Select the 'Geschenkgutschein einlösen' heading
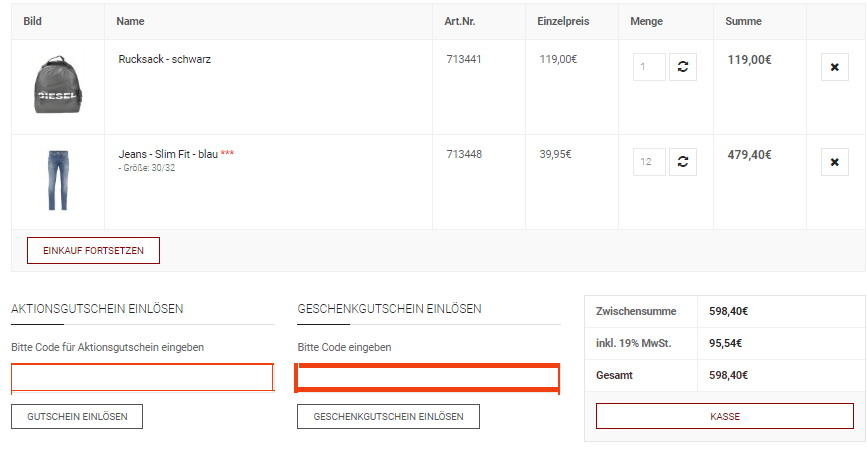 (x=389, y=309)
